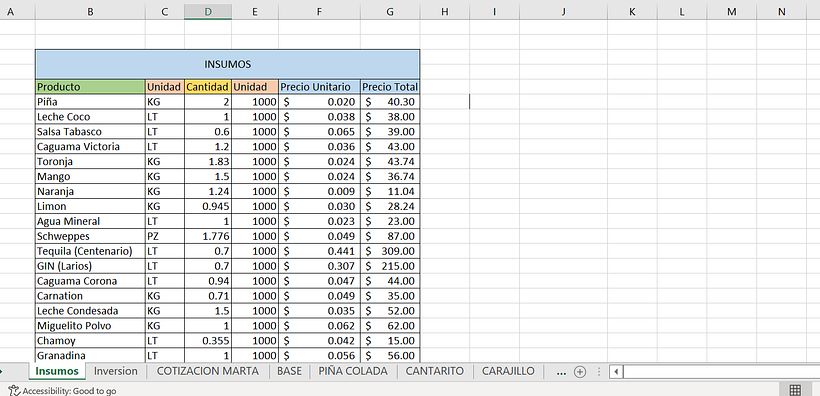The image size is (820, 396).
Task: Select the GIN (Larios) cell
Action: 90,266
